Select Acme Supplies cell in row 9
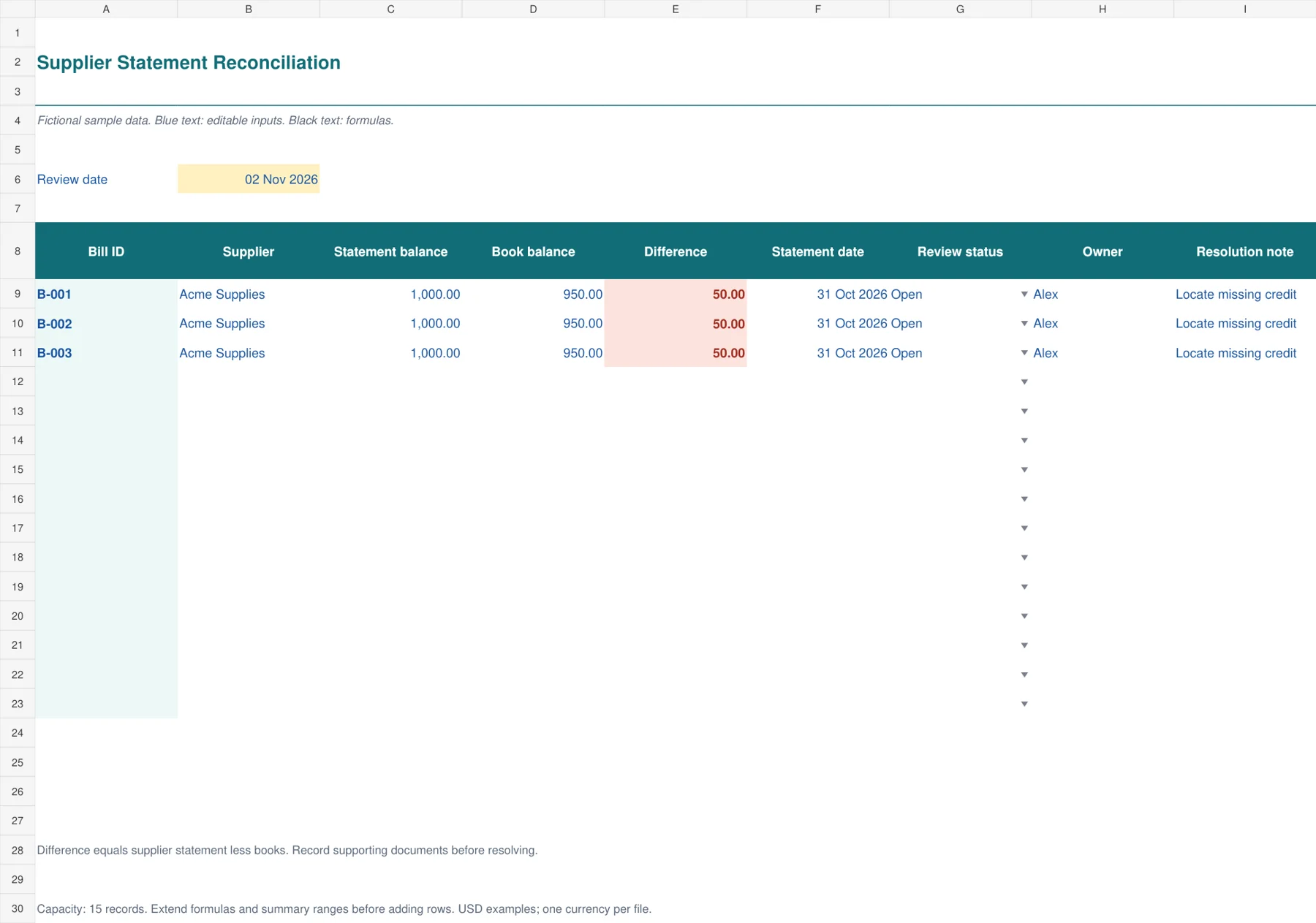Viewport: 1316px width, 923px height. pos(249,294)
